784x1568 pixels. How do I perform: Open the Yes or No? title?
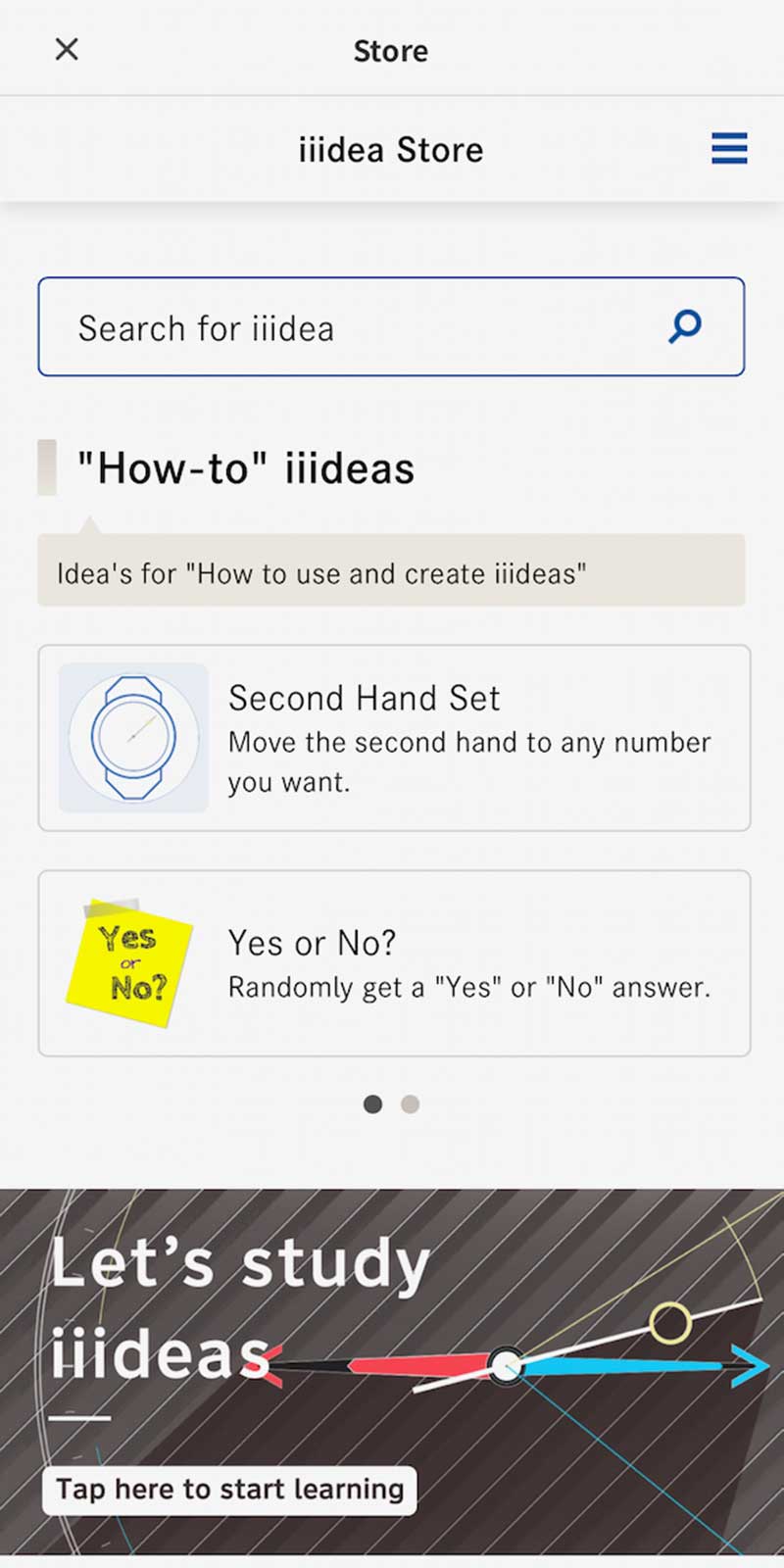click(x=312, y=943)
